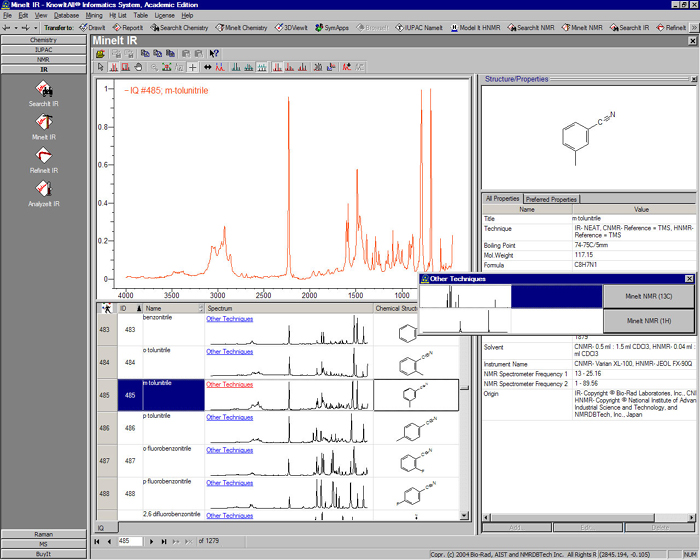Open the Hit List menu
This screenshot has height=560, width=700.
tap(118, 15)
